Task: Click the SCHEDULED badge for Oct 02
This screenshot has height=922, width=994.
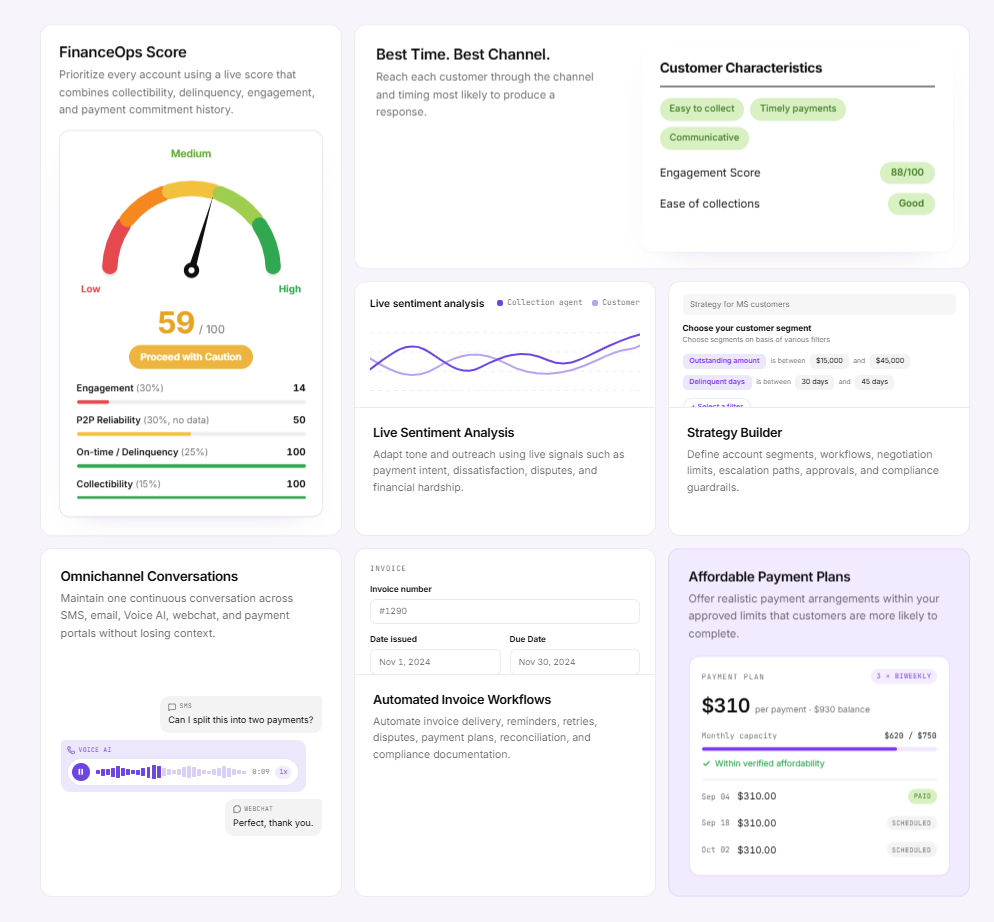Action: (912, 850)
